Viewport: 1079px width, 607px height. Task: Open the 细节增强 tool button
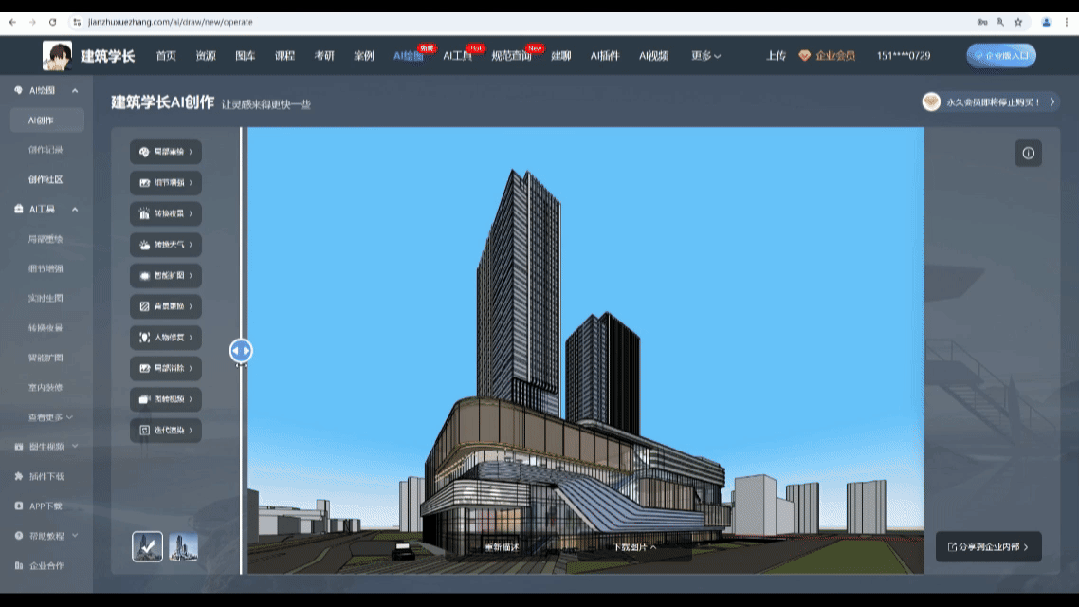click(x=166, y=183)
